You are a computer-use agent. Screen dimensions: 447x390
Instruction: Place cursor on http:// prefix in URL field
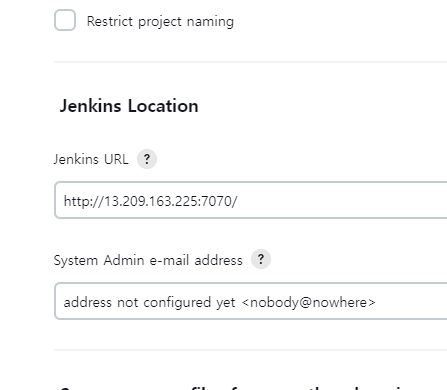click(84, 201)
